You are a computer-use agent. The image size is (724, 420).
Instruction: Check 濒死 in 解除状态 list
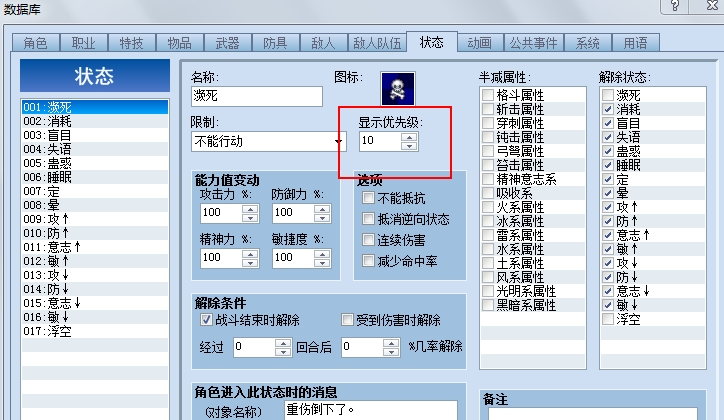[608, 95]
